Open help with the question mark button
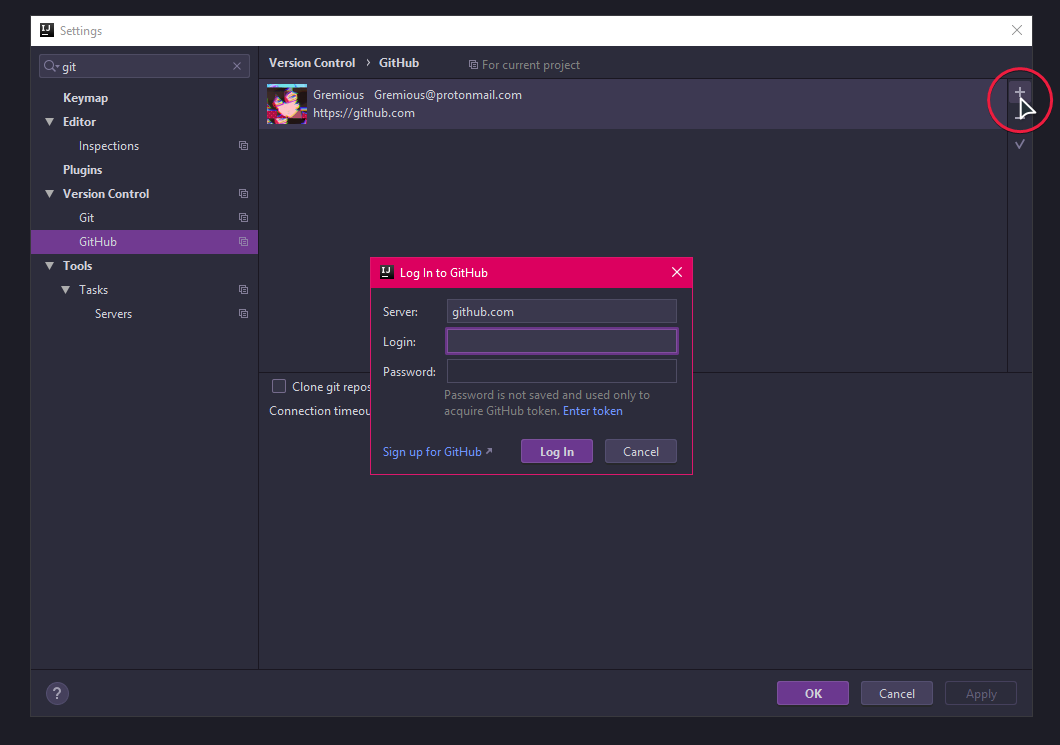 click(57, 693)
